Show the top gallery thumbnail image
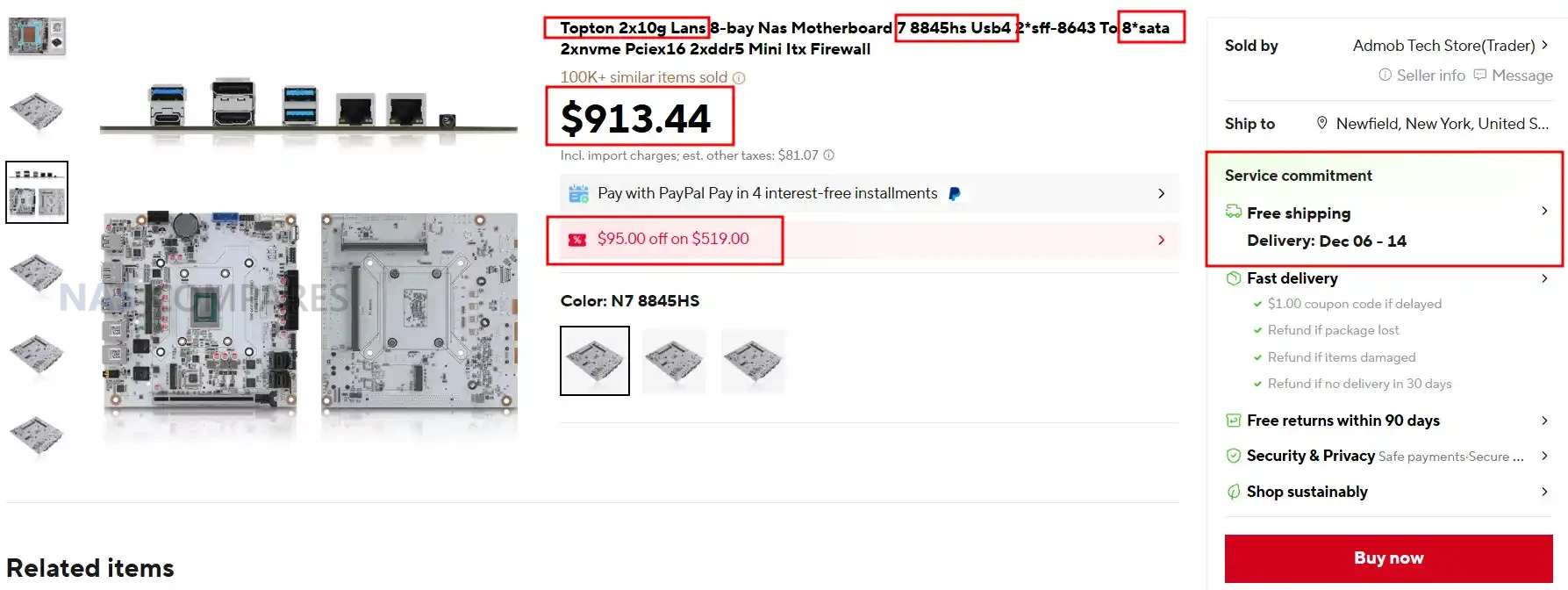This screenshot has width=1568, height=590. (x=37, y=37)
